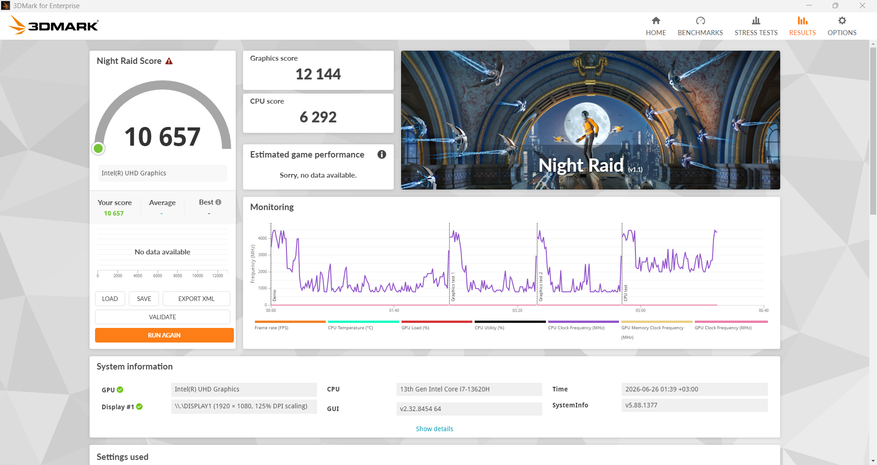The width and height of the screenshot is (877, 465).
Task: Click the vertical scrollbar on the right
Action: coord(873,129)
